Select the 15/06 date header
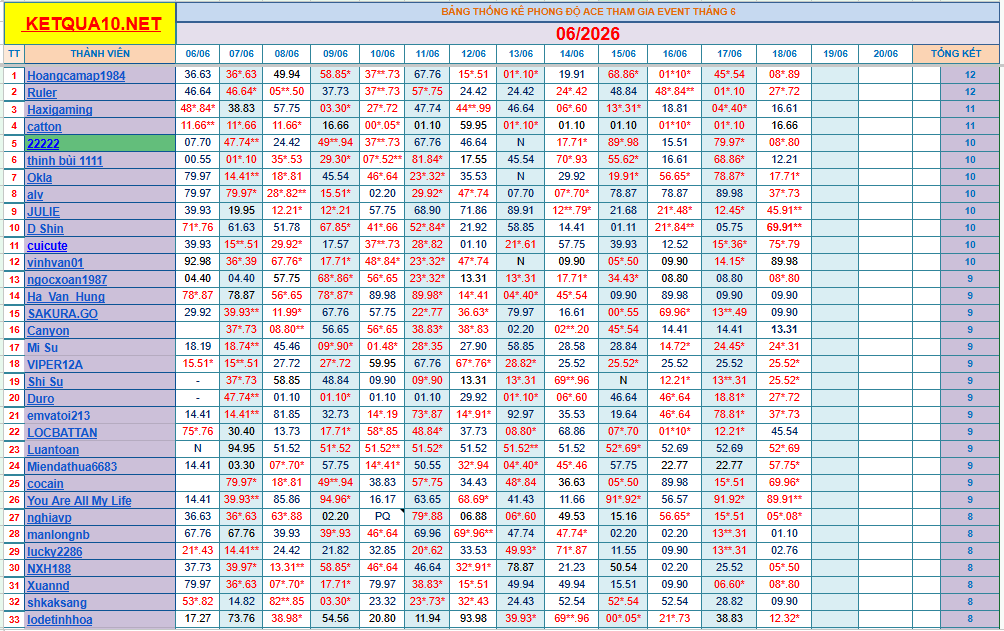This screenshot has width=1004, height=631. [x=623, y=54]
